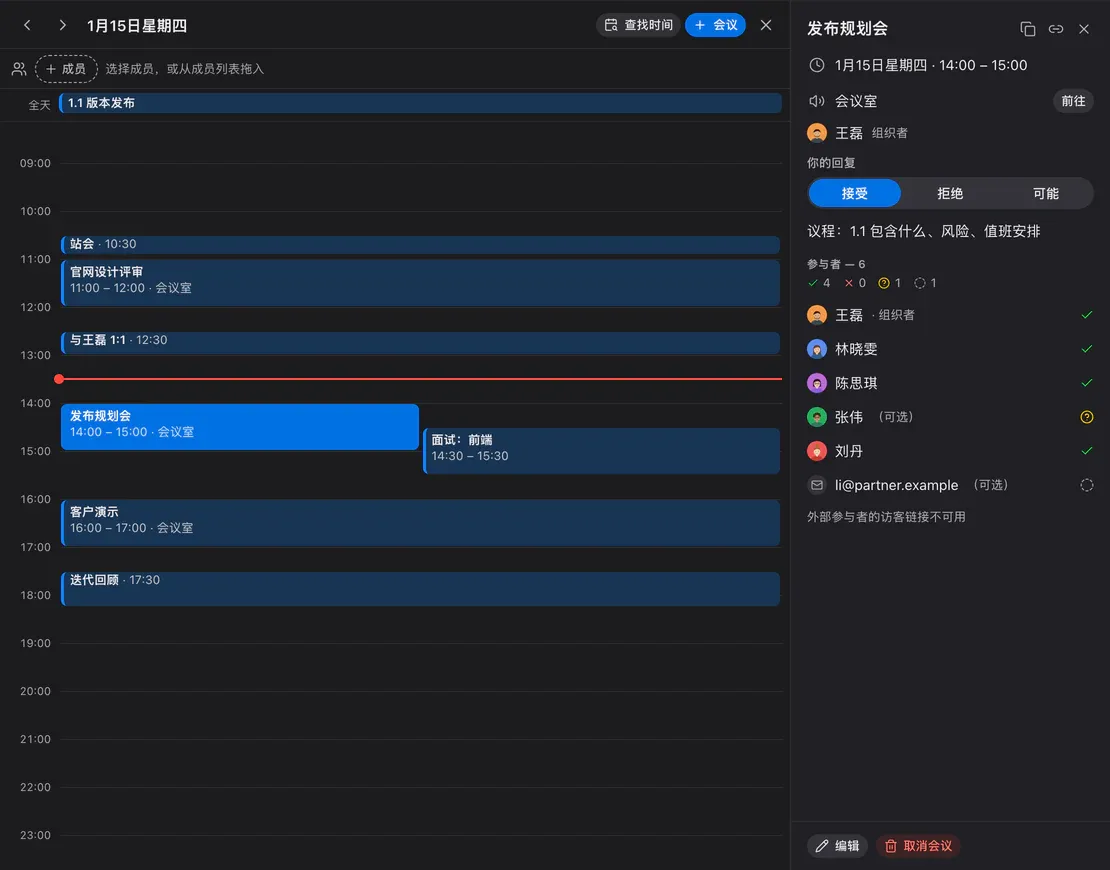Click 取消会议 to cancel the meeting
1110x870 pixels.
[918, 846]
